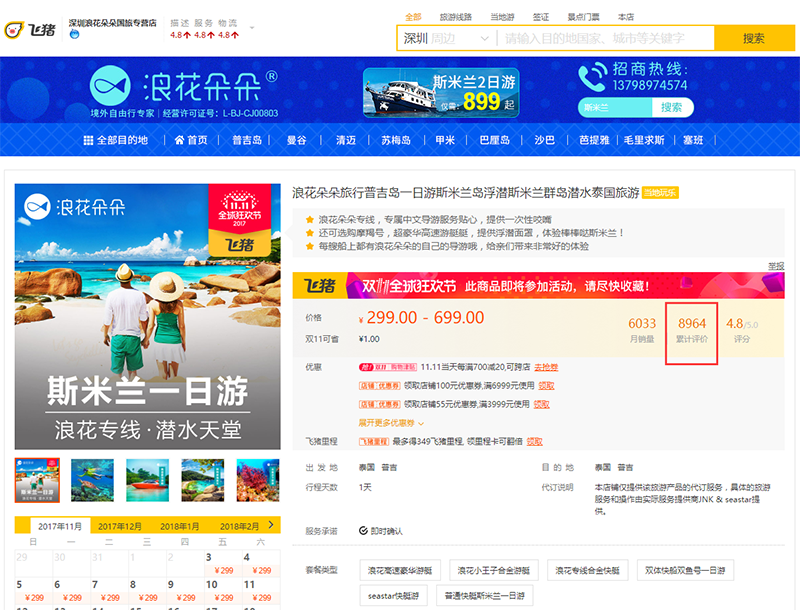Pick November 8 in the calendar
The width and height of the screenshot is (800, 610).
click(x=147, y=590)
